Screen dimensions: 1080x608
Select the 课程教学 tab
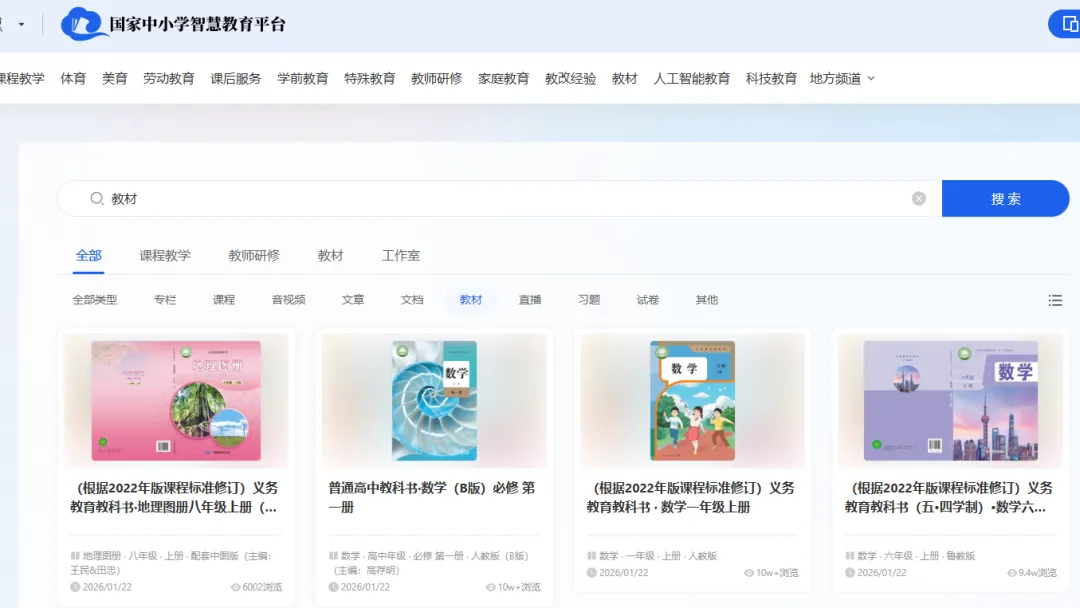tap(165, 255)
